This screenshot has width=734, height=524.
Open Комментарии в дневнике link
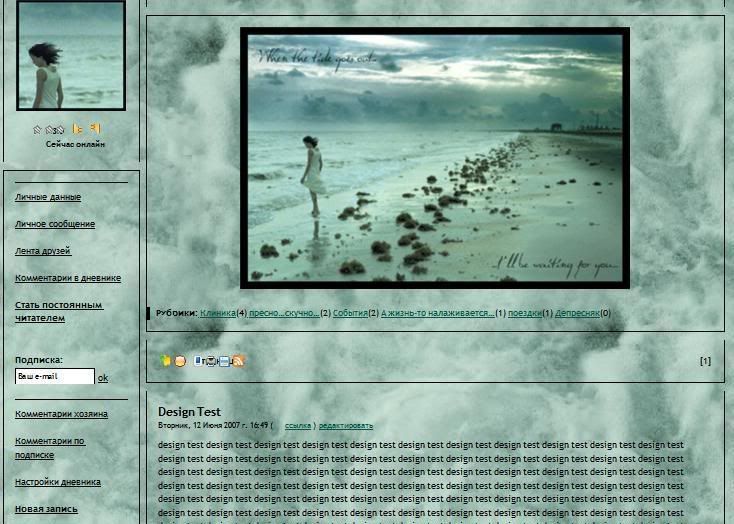pos(68,278)
